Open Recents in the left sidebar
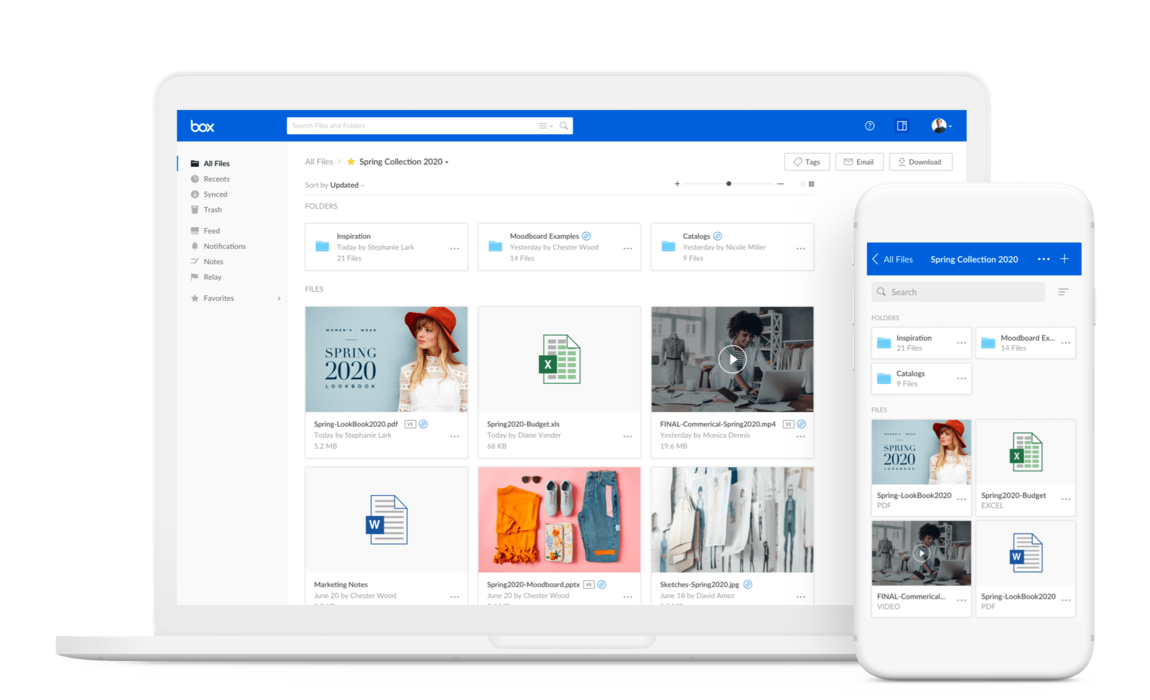Viewport: 1150px width, 700px height. pyautogui.click(x=216, y=179)
